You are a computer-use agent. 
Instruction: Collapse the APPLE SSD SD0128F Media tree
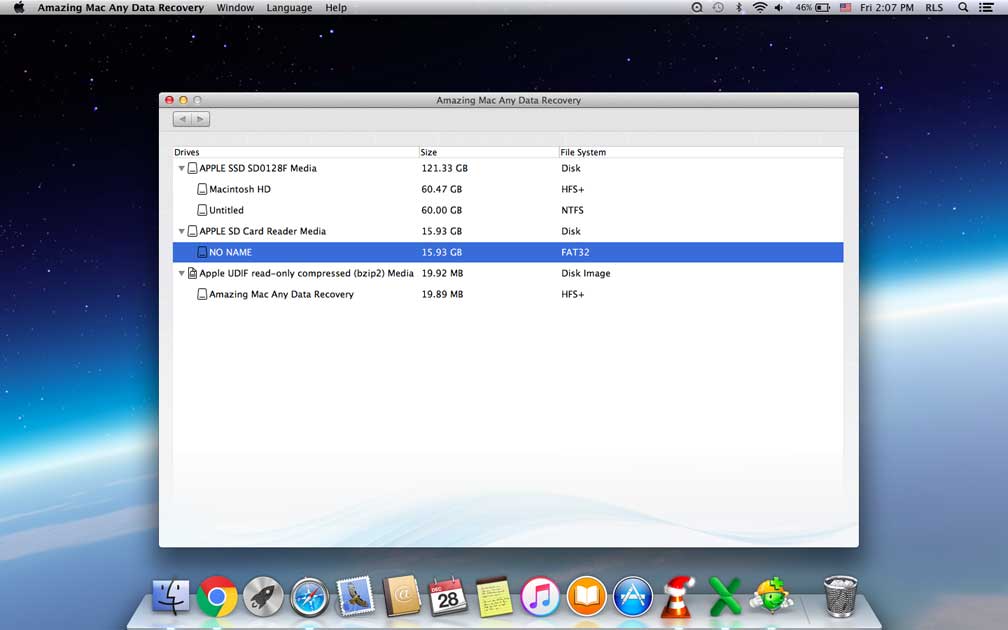point(181,169)
